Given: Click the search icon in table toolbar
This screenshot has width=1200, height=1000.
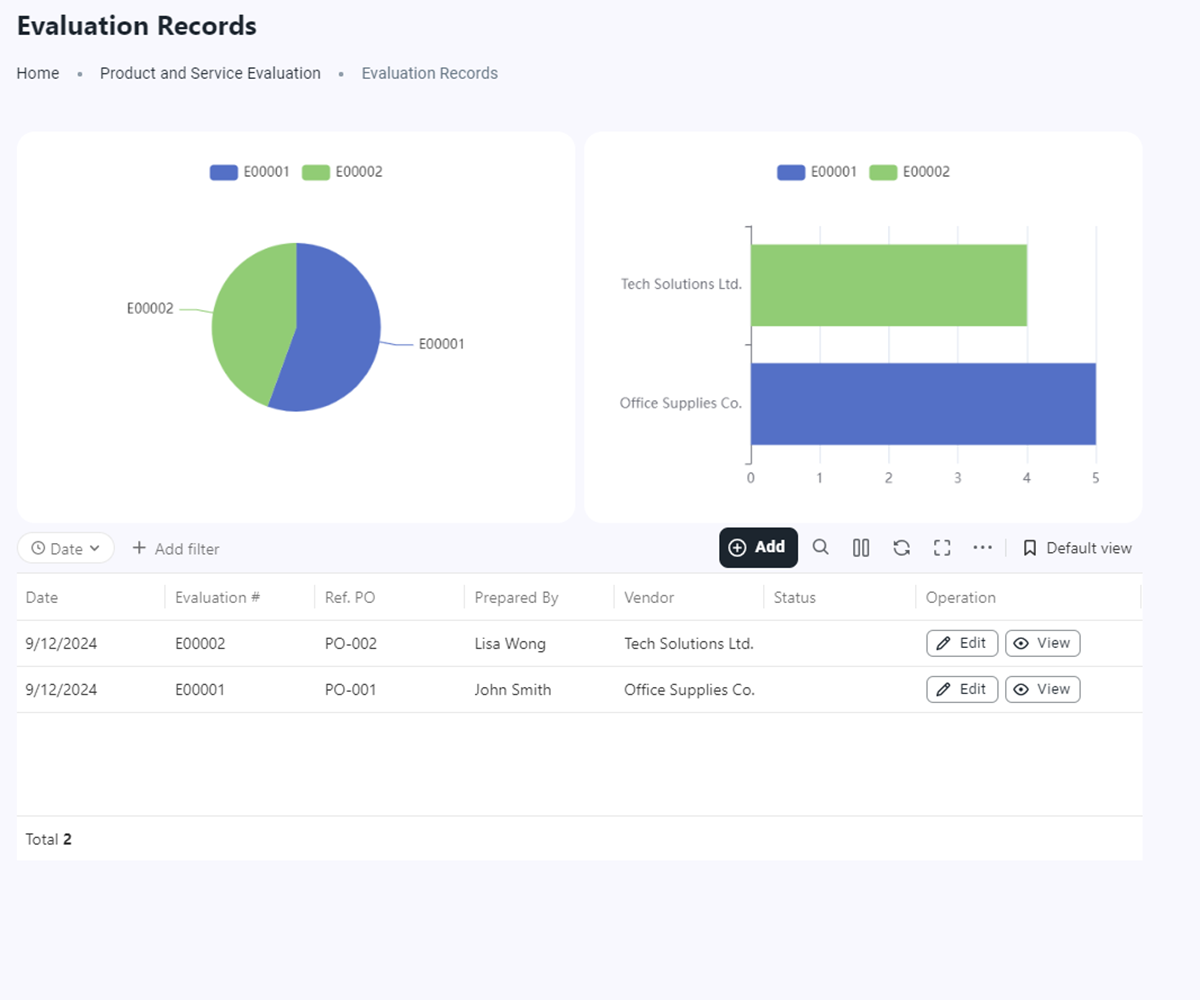Looking at the screenshot, I should tap(820, 547).
